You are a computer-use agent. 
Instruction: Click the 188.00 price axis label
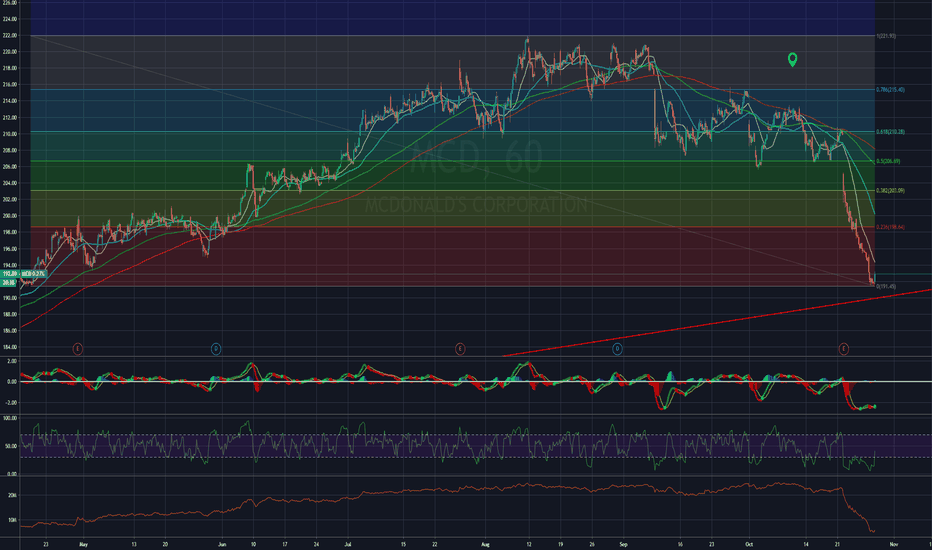coord(10,315)
